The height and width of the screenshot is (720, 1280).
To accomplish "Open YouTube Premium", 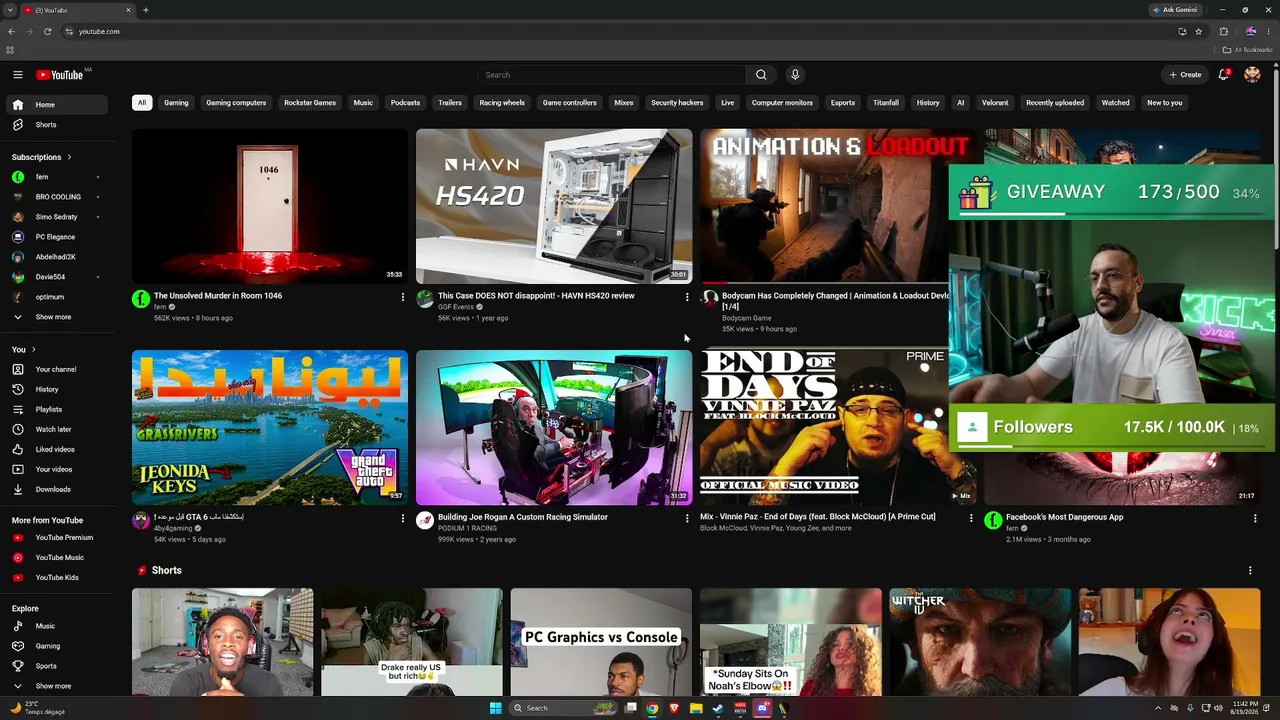I will [x=58, y=537].
